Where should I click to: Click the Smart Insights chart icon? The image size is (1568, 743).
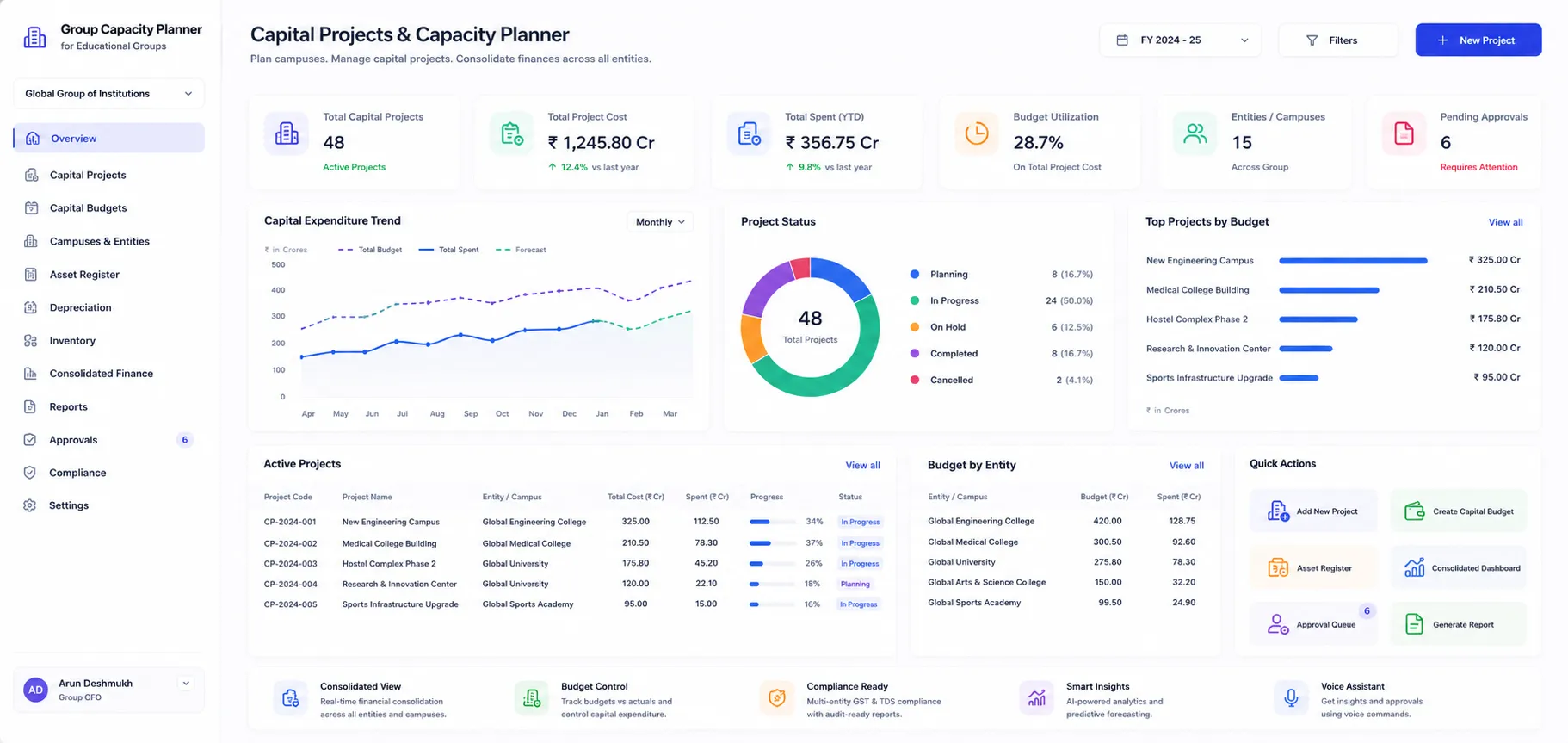[x=1036, y=697]
